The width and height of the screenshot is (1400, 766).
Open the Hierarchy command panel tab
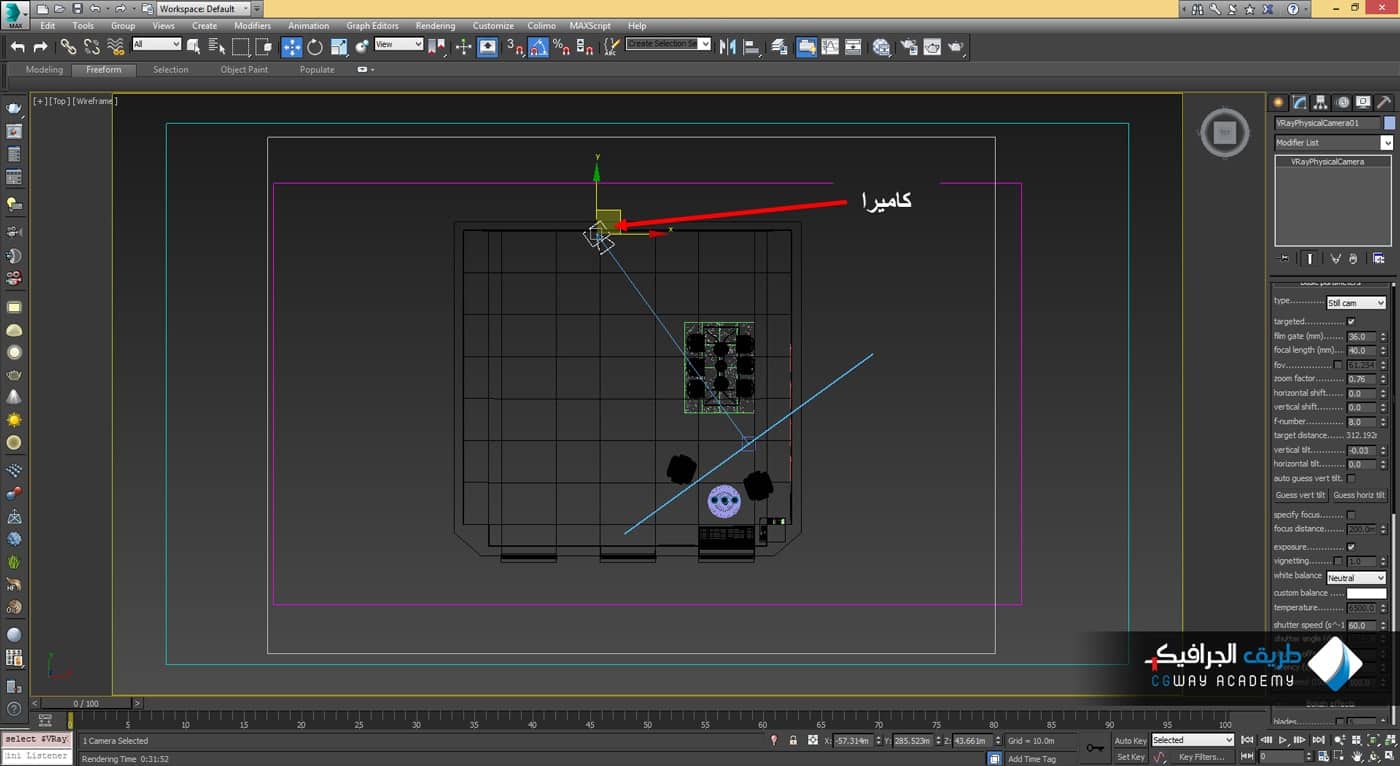click(x=1321, y=102)
